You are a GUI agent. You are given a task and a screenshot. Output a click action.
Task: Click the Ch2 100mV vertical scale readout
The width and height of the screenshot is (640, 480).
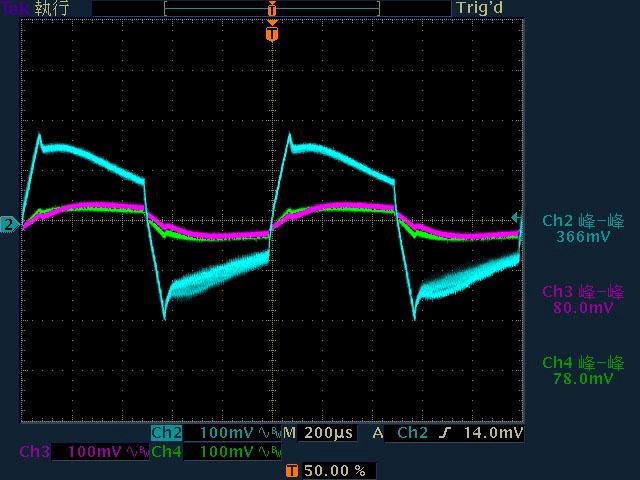coord(228,434)
